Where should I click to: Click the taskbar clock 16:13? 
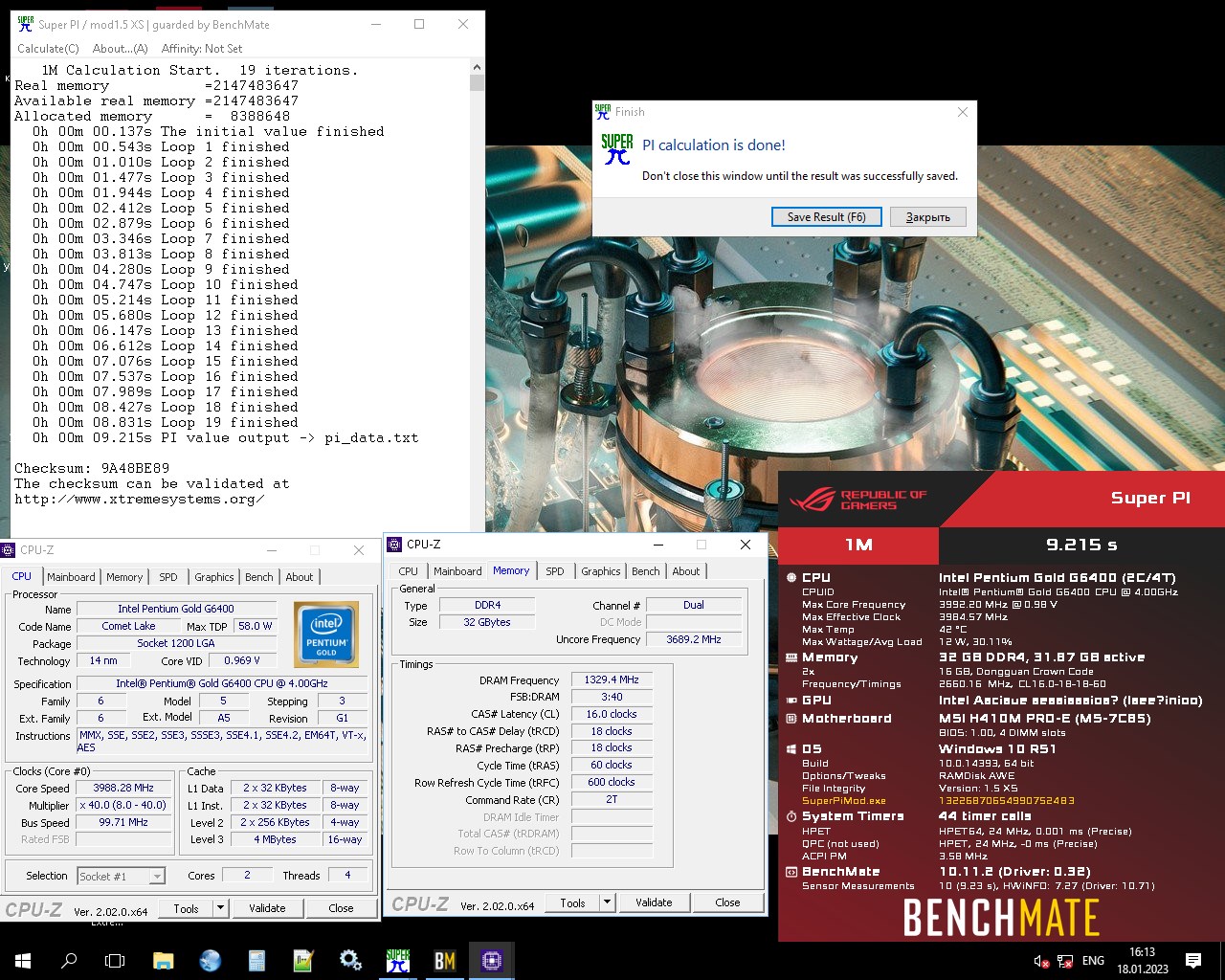coord(1142,952)
